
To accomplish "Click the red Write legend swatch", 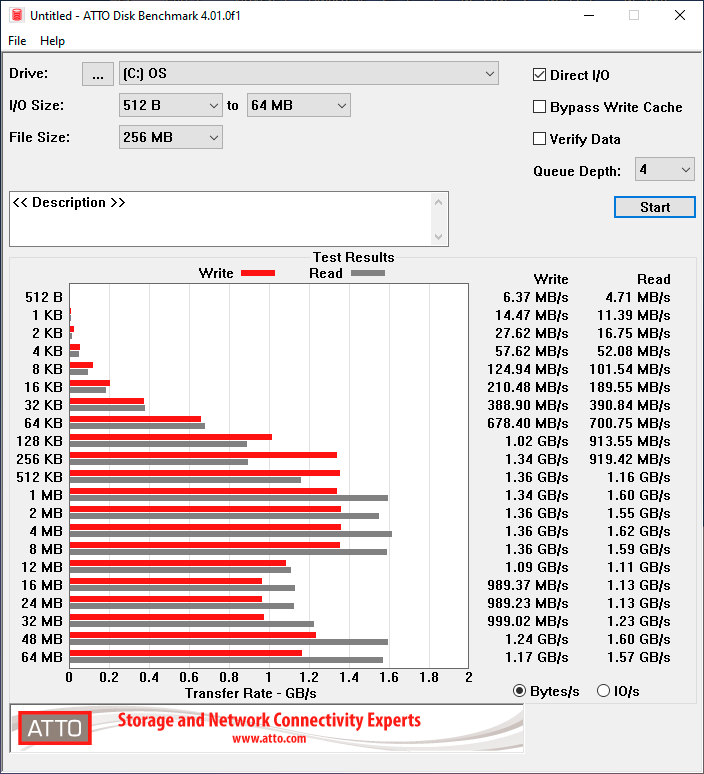I will coord(258,273).
